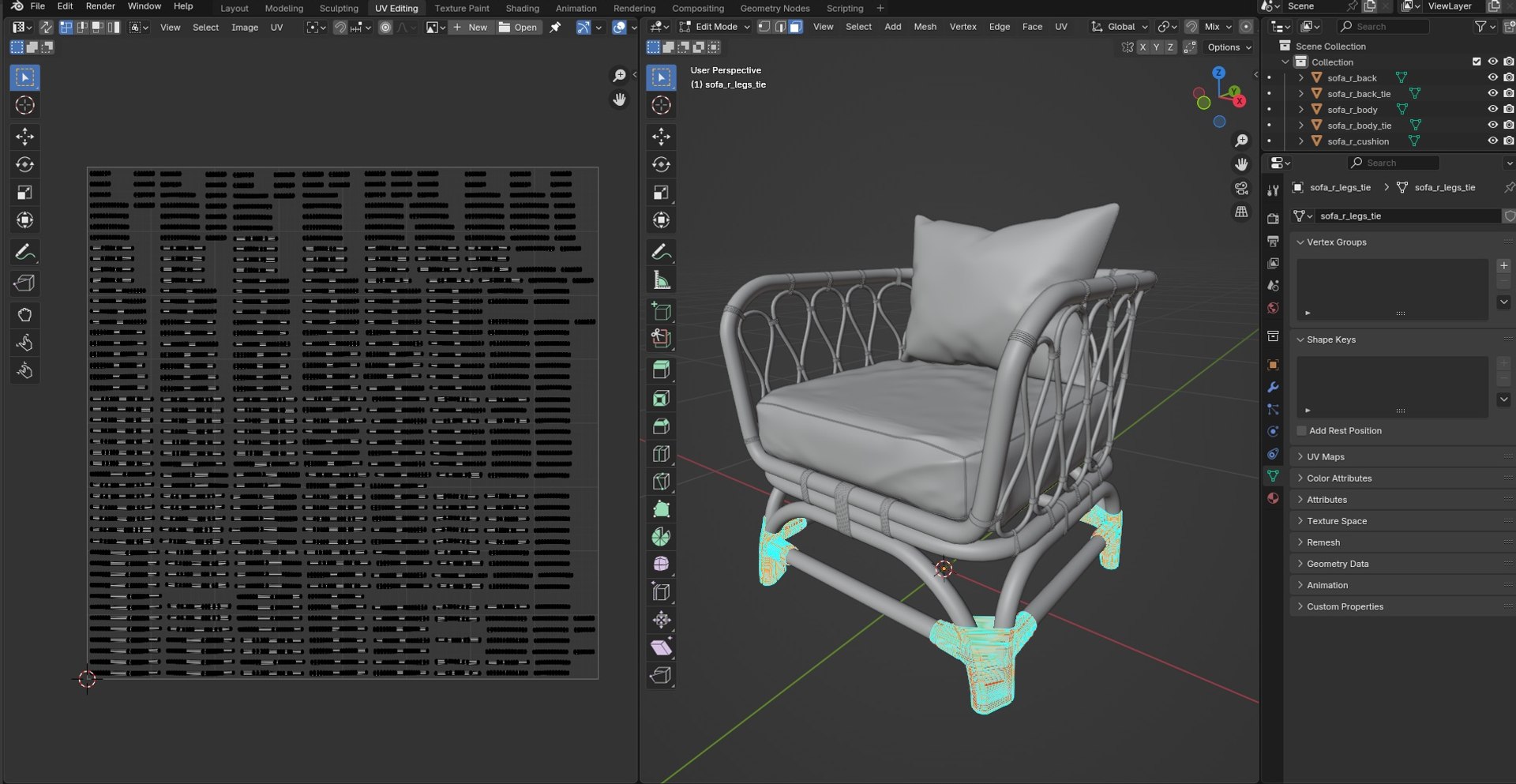The width and height of the screenshot is (1516, 784).
Task: Open the Global transform orientation dropdown
Action: 1120,27
